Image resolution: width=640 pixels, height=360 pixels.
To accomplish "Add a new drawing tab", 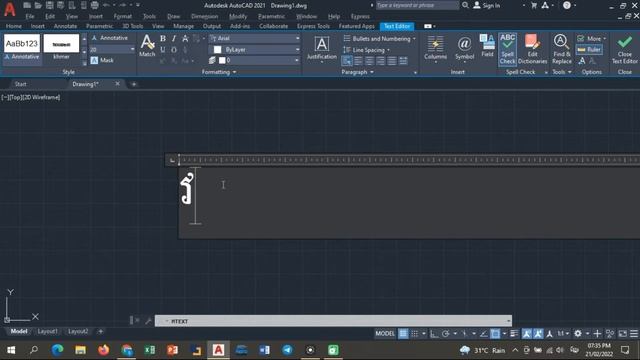I will point(133,84).
